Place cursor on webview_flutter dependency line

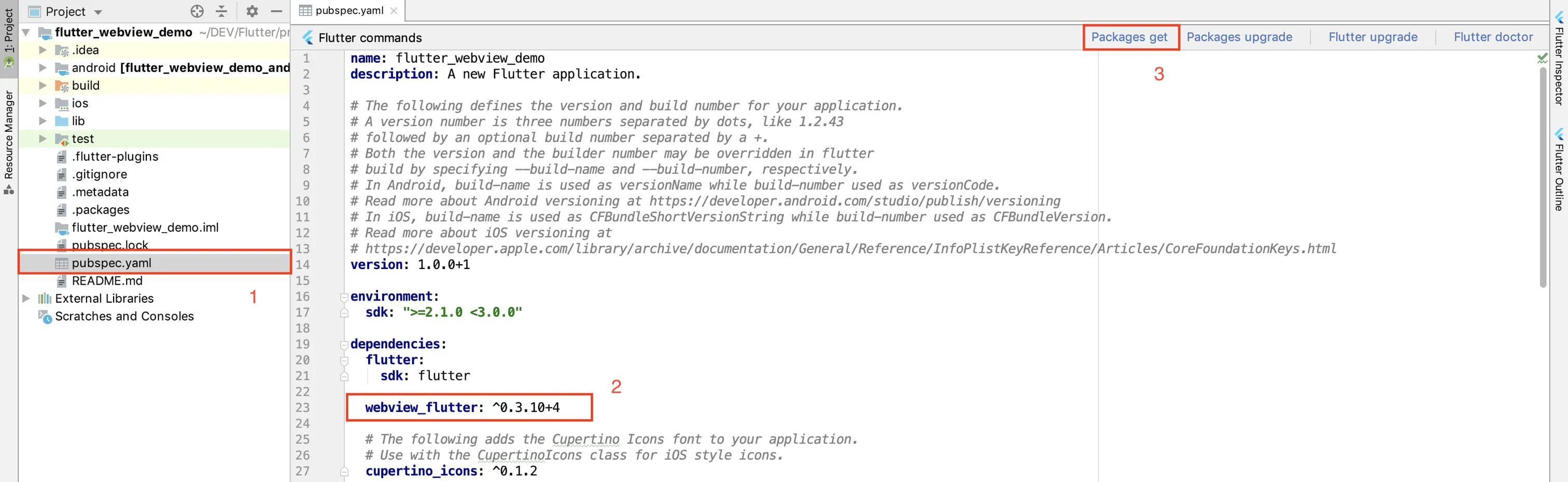[462, 407]
